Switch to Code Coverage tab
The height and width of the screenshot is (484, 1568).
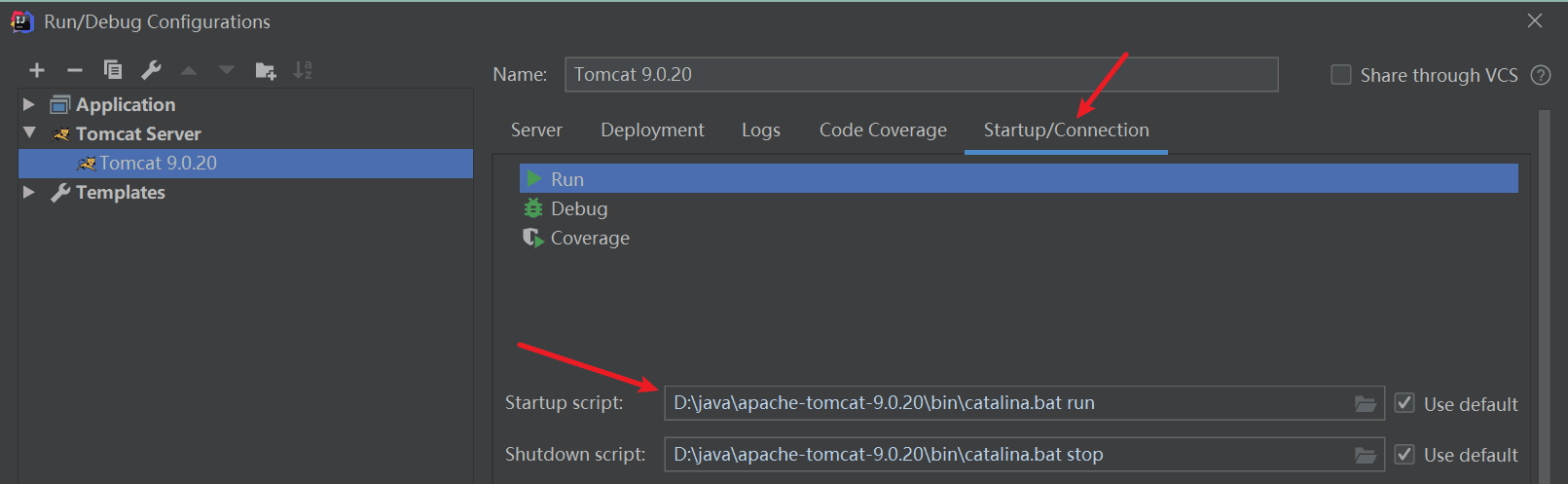coord(883,130)
